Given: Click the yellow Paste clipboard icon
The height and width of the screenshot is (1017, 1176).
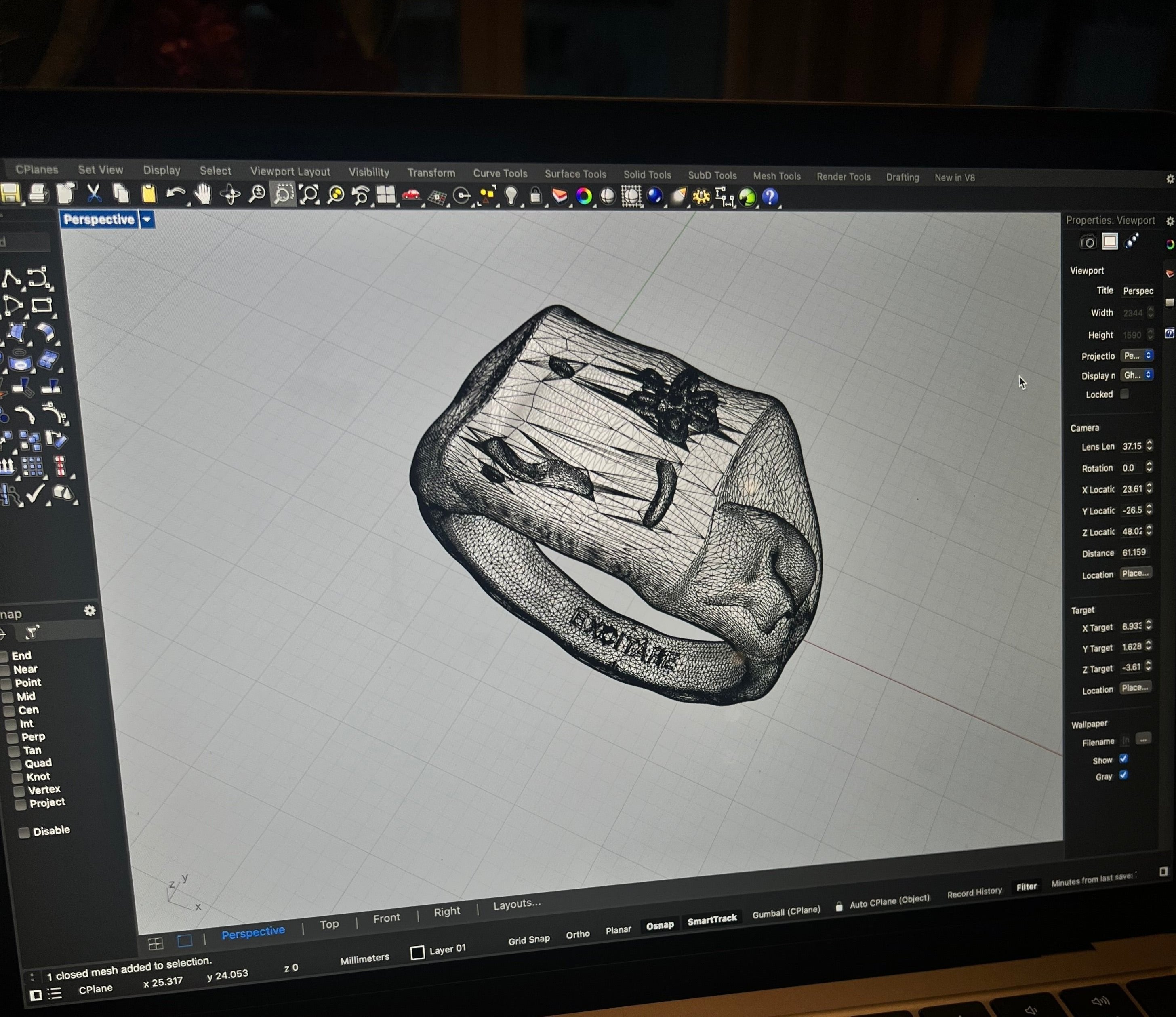Looking at the screenshot, I should point(149,194).
